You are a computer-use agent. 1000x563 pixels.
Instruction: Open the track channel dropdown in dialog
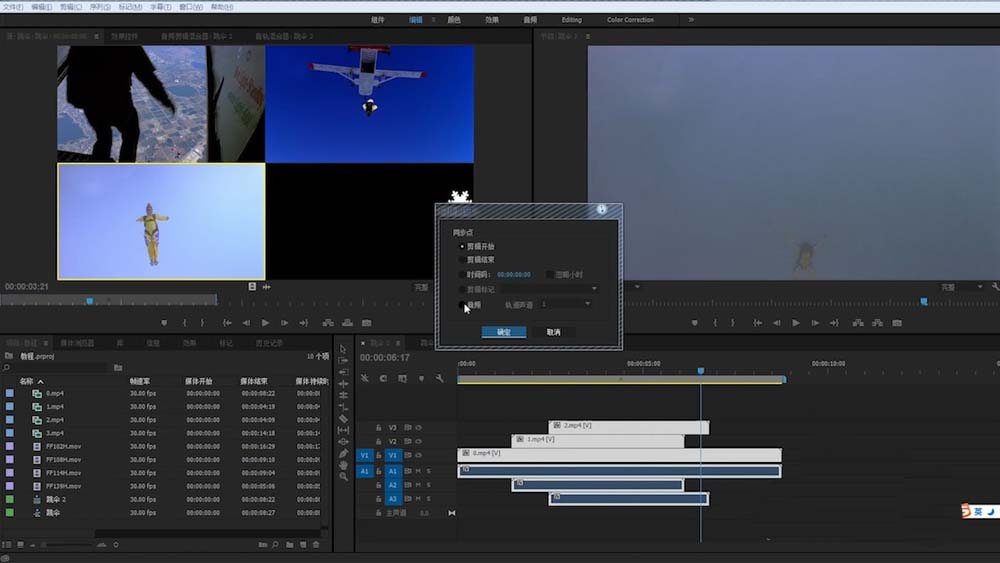click(565, 304)
